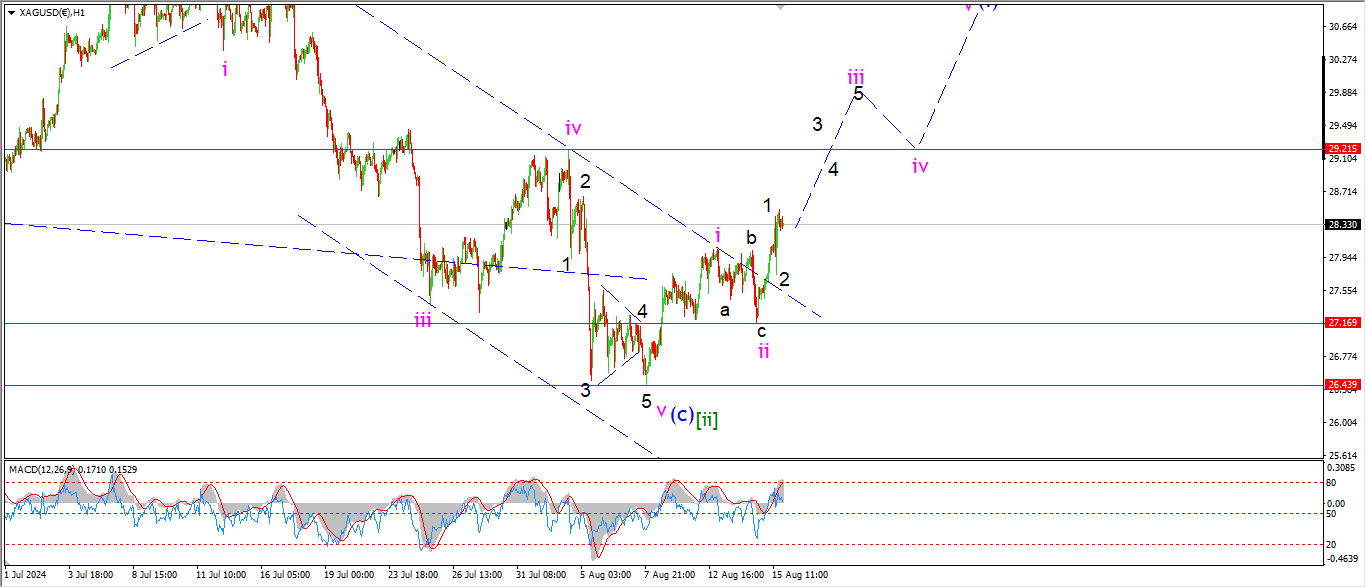
Task: Click the XAGUSD(€),H1 chart title text
Action: tap(54, 12)
